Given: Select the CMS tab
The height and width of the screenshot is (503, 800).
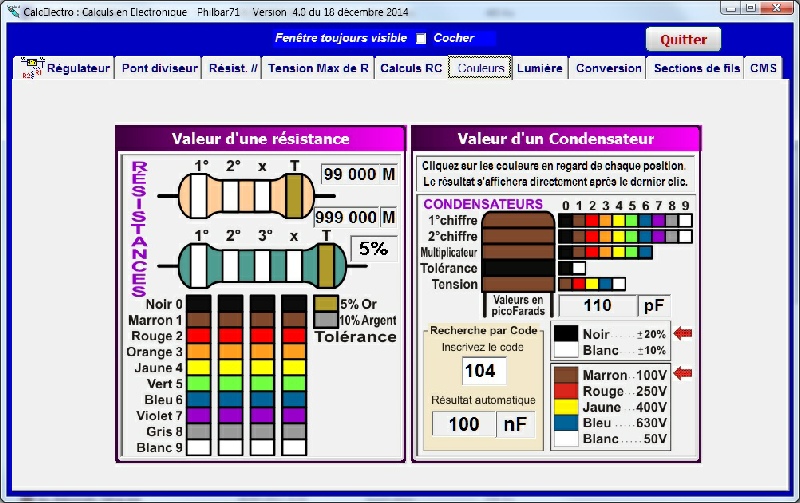Looking at the screenshot, I should tap(763, 68).
